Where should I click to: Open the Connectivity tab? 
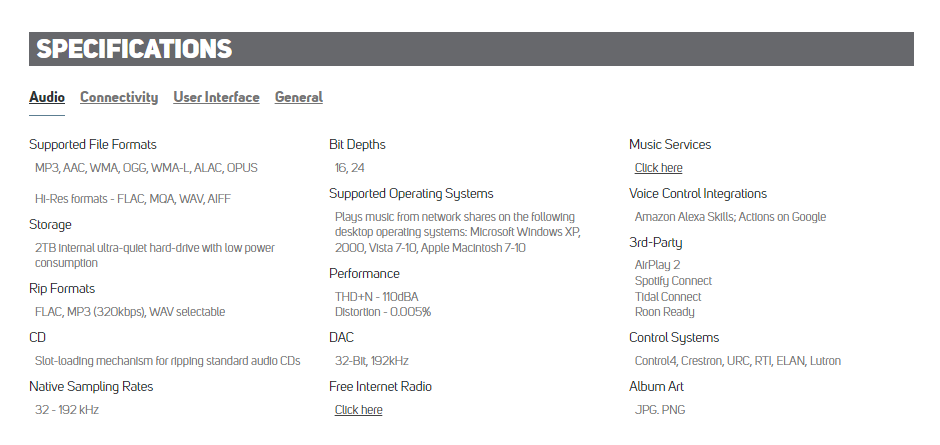119,97
